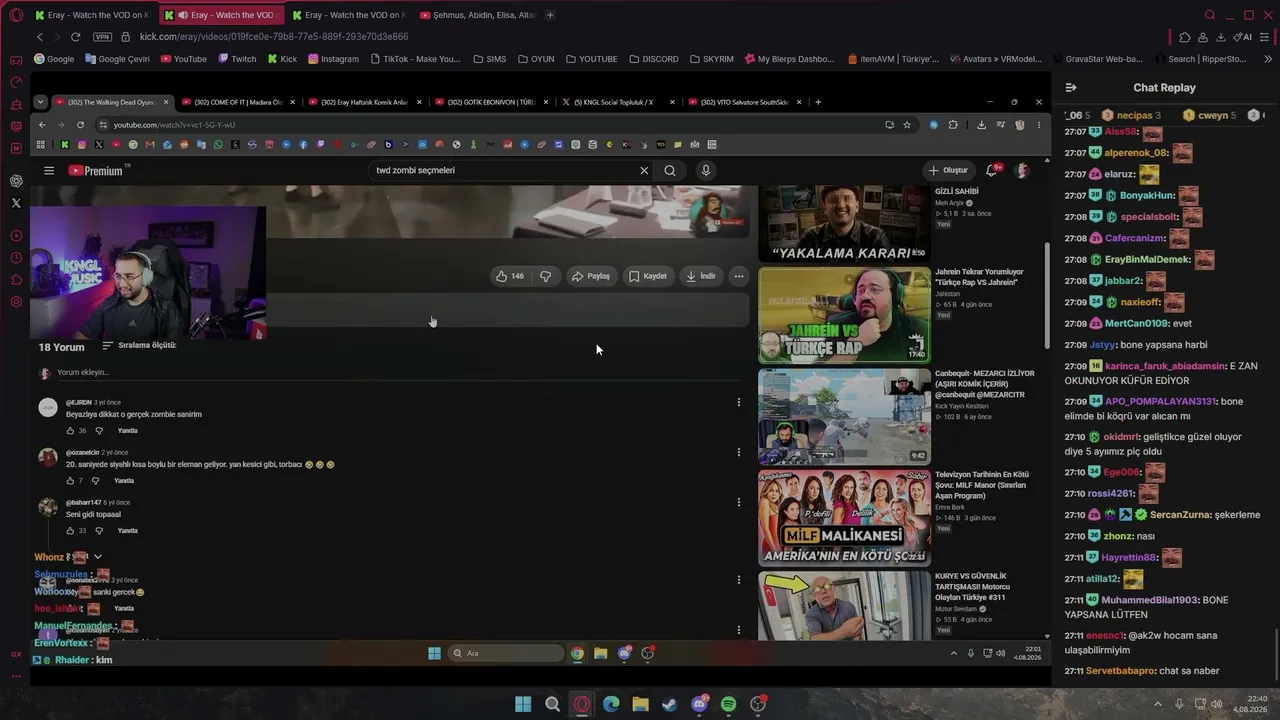
Task: Open the Twitch bookmark
Action: 237,59
